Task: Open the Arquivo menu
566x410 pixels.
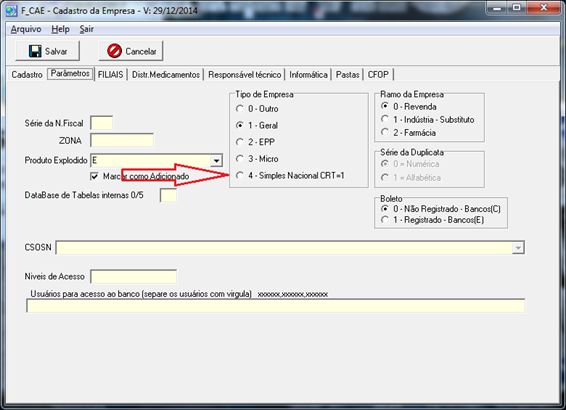Action: (26, 29)
